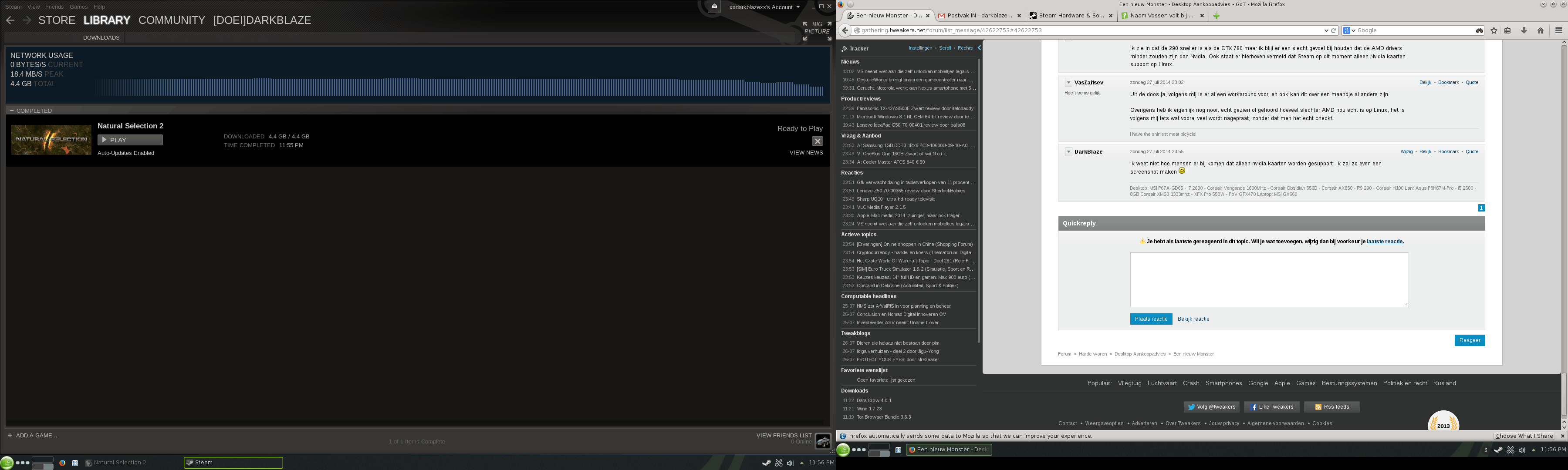
Task: Open Firefox downloads arrow icon
Action: pos(1524,30)
